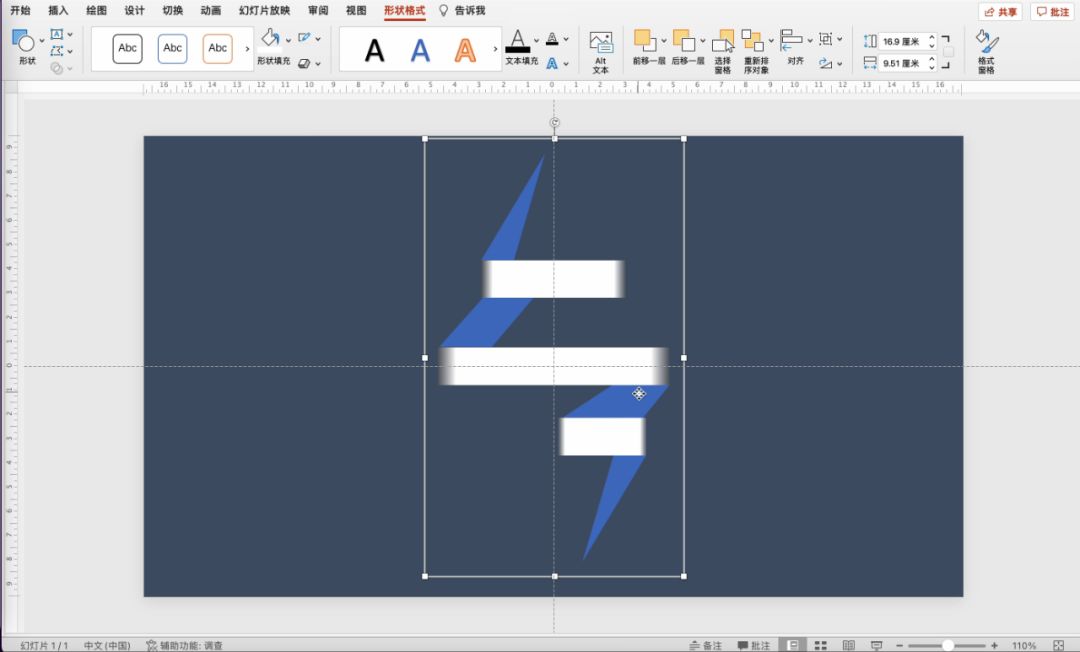Click 批注 in the status bar

tap(754, 645)
